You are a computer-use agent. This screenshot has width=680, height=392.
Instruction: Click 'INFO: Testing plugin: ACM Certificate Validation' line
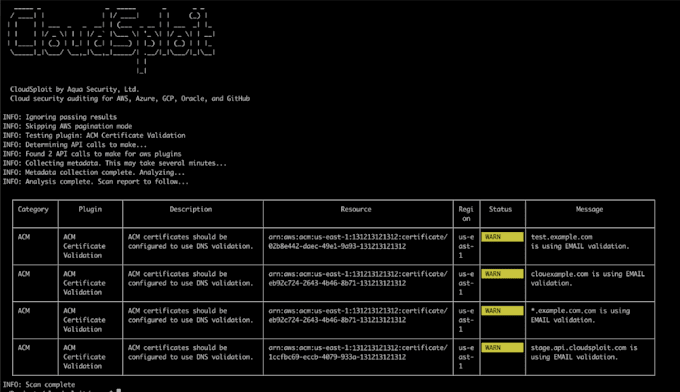click(x=94, y=135)
